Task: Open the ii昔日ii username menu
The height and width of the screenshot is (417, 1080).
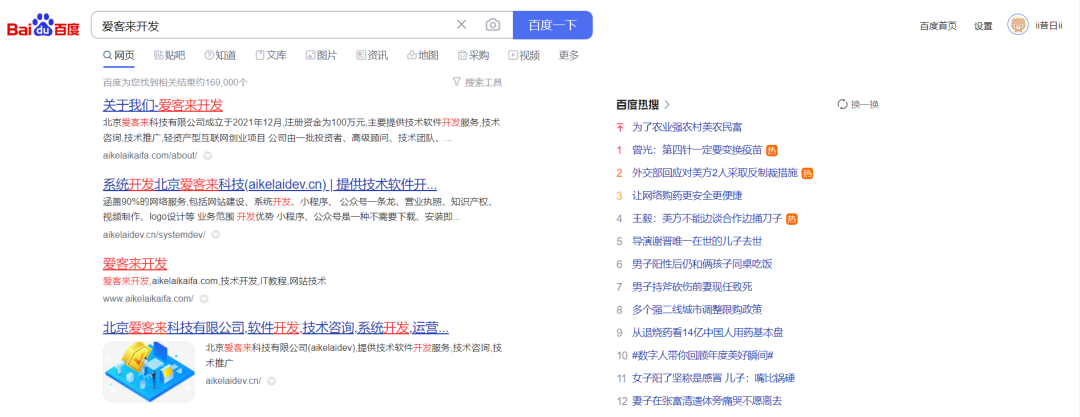Action: [x=1049, y=26]
